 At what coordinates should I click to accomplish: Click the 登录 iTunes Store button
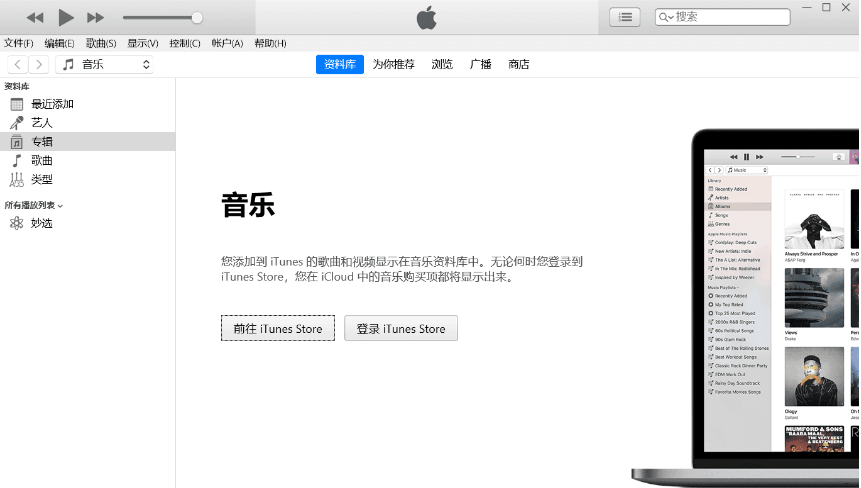pos(401,328)
